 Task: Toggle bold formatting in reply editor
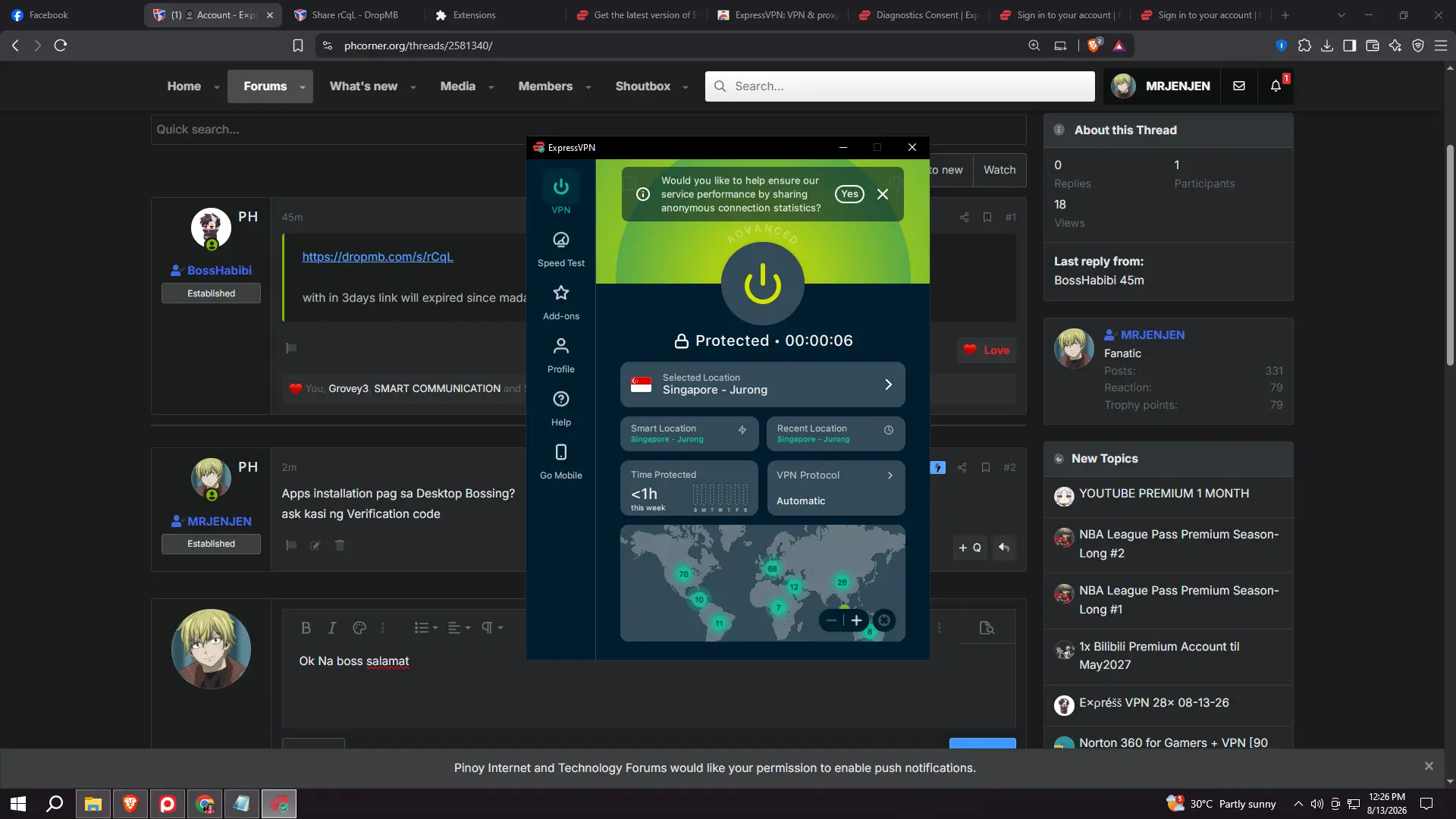tap(306, 628)
